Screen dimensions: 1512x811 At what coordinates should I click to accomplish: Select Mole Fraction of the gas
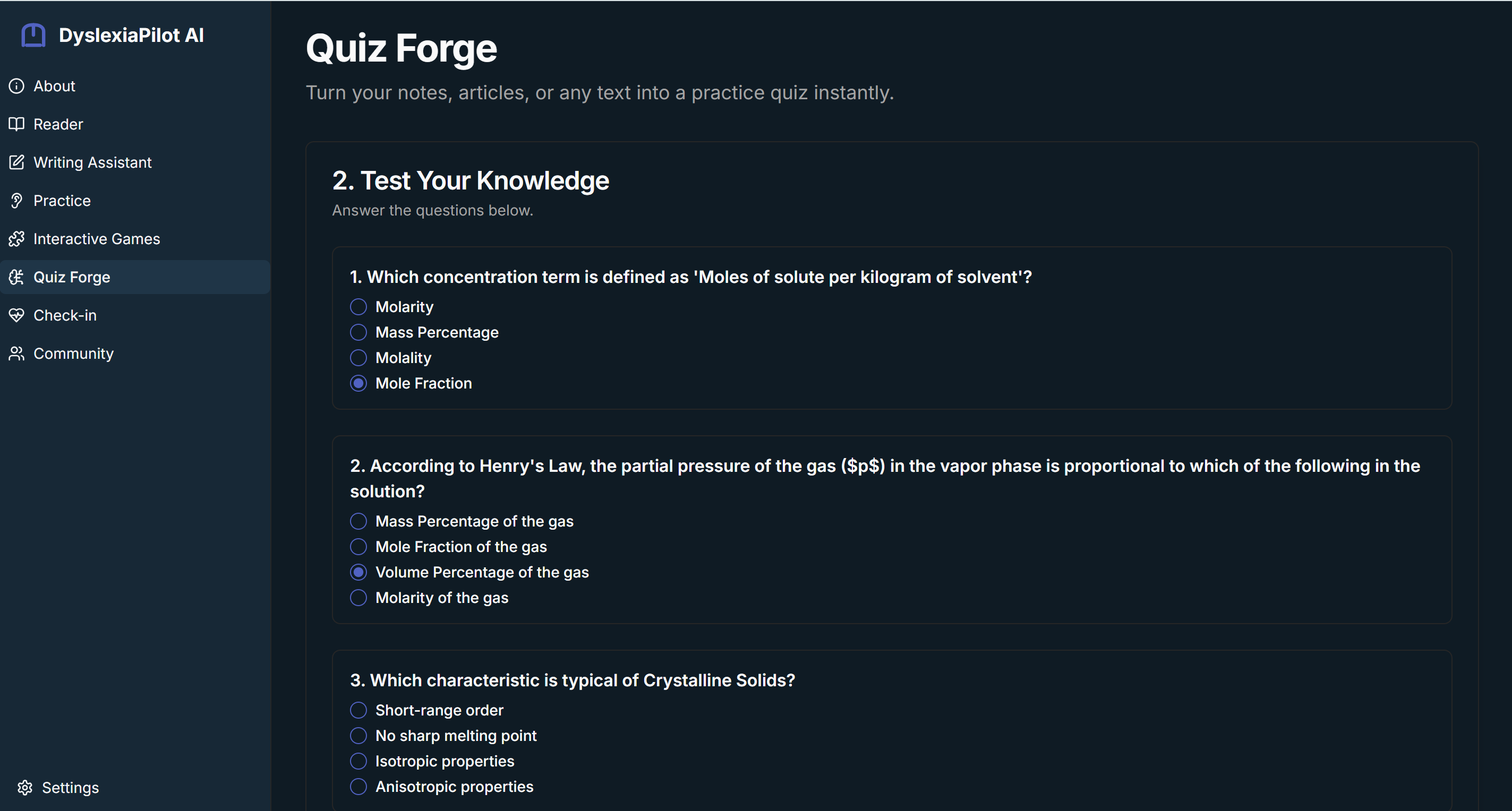coord(358,547)
